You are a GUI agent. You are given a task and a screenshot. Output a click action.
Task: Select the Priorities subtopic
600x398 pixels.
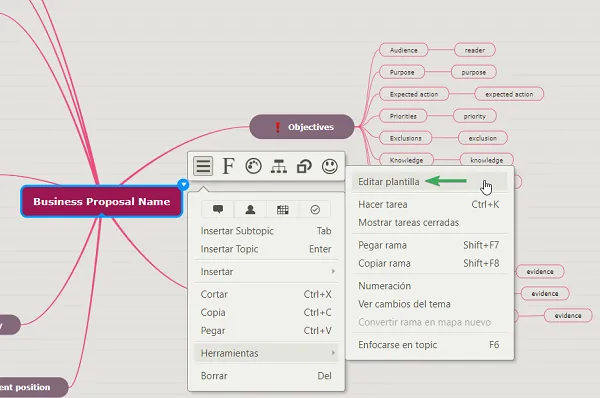click(x=403, y=116)
